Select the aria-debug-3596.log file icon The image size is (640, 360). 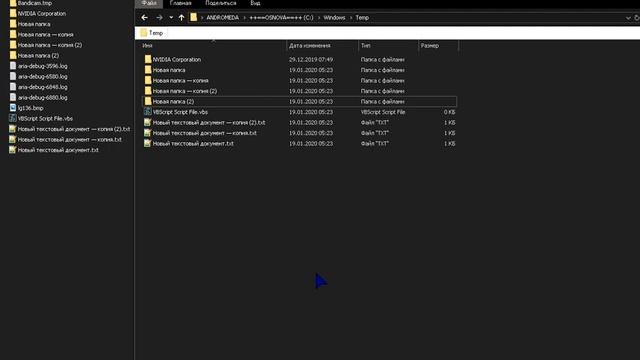[x=13, y=66]
